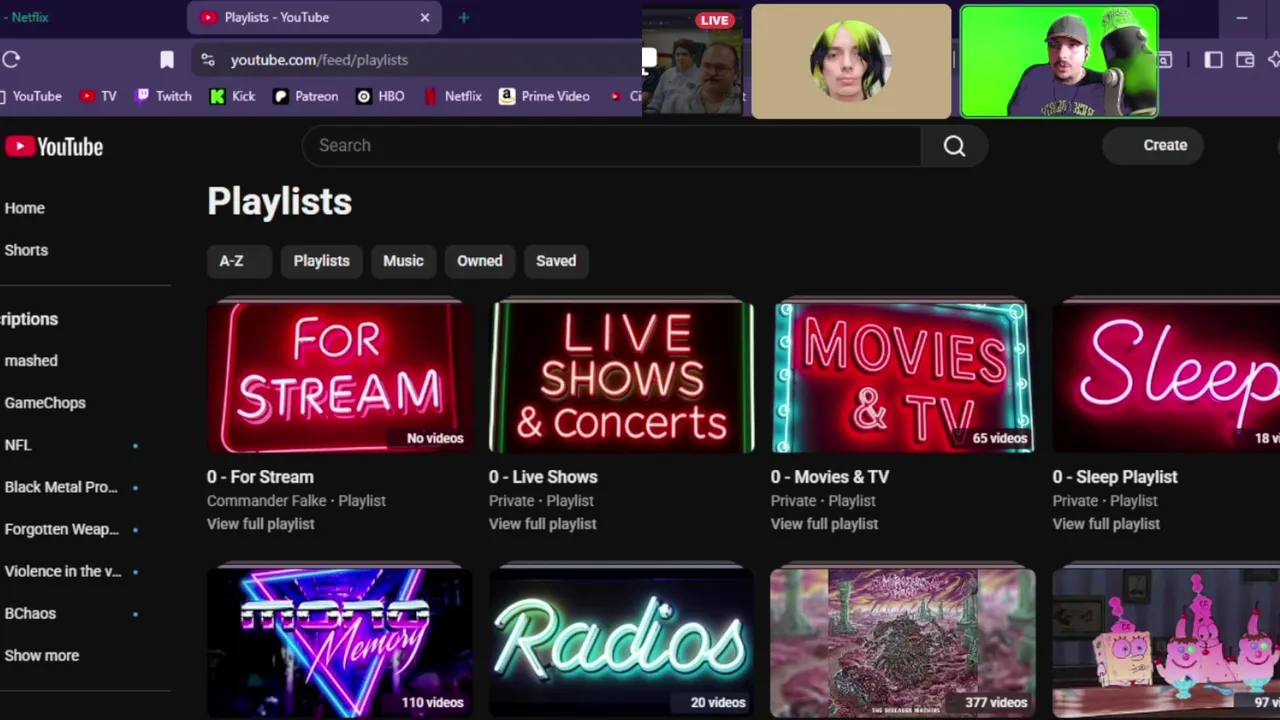Open the Sleep neon thumbnail

1166,378
